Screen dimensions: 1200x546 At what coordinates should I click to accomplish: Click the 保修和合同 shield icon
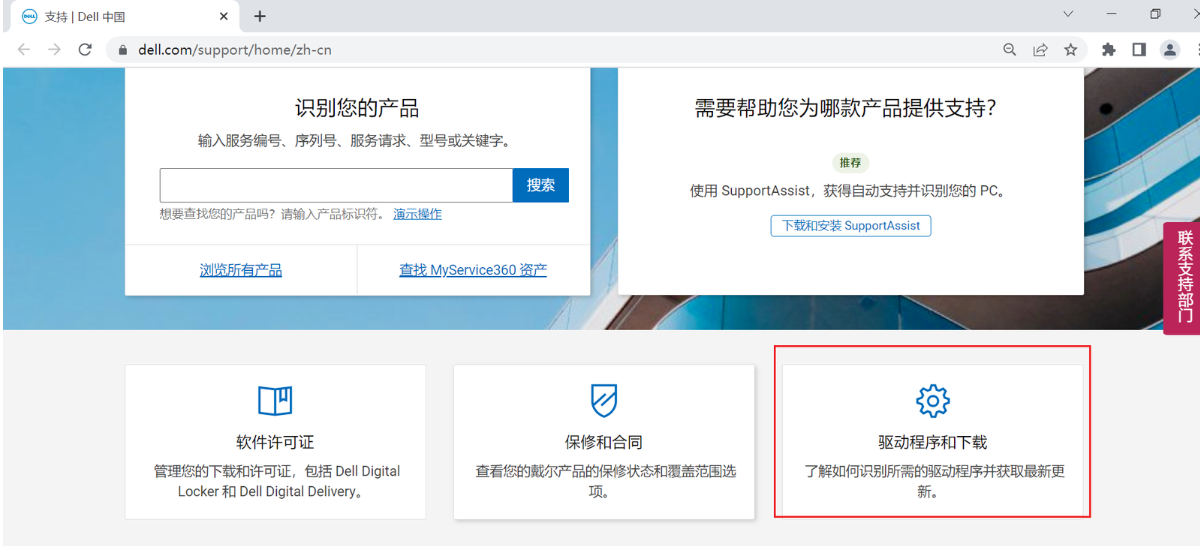coord(604,400)
